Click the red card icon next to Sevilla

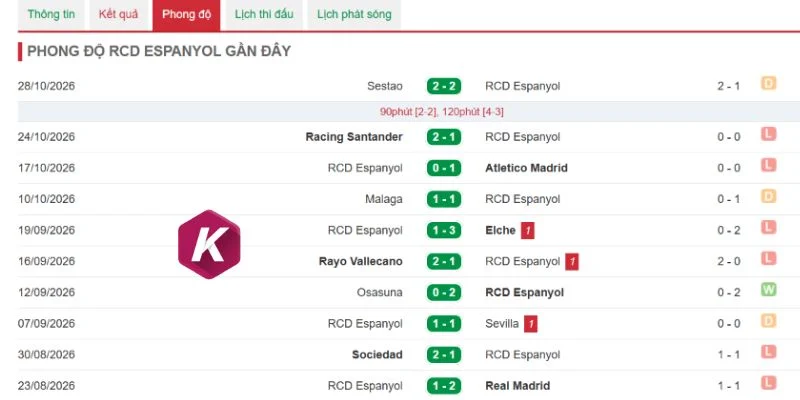click(531, 324)
